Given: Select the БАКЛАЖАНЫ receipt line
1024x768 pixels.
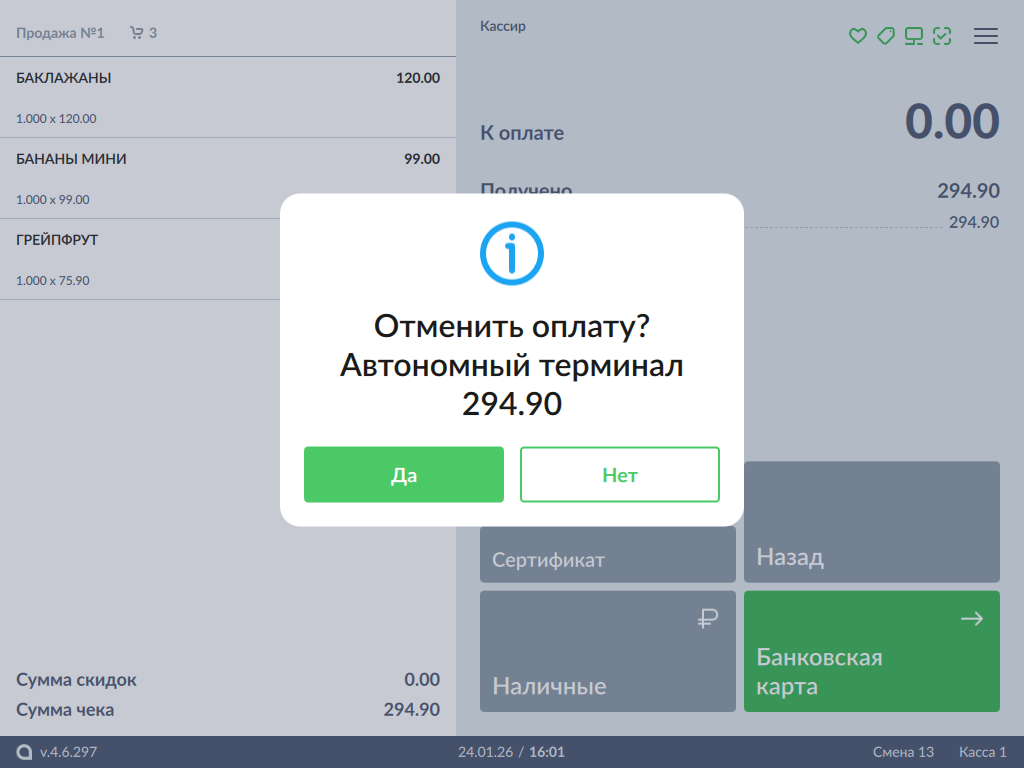Looking at the screenshot, I should point(228,97).
